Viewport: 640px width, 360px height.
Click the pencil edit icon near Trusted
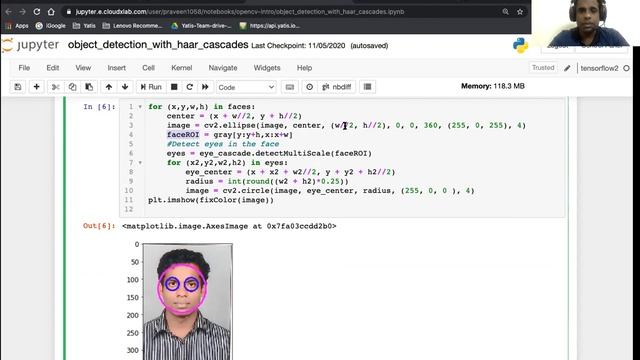click(567, 68)
